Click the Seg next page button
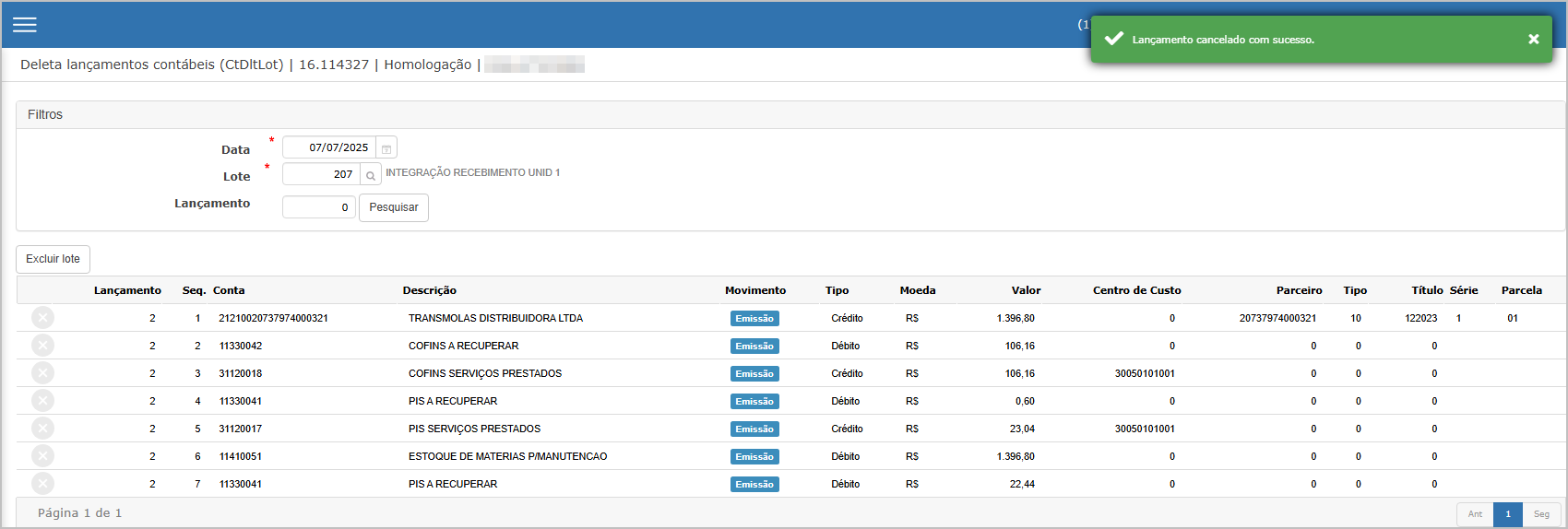 tap(1541, 514)
